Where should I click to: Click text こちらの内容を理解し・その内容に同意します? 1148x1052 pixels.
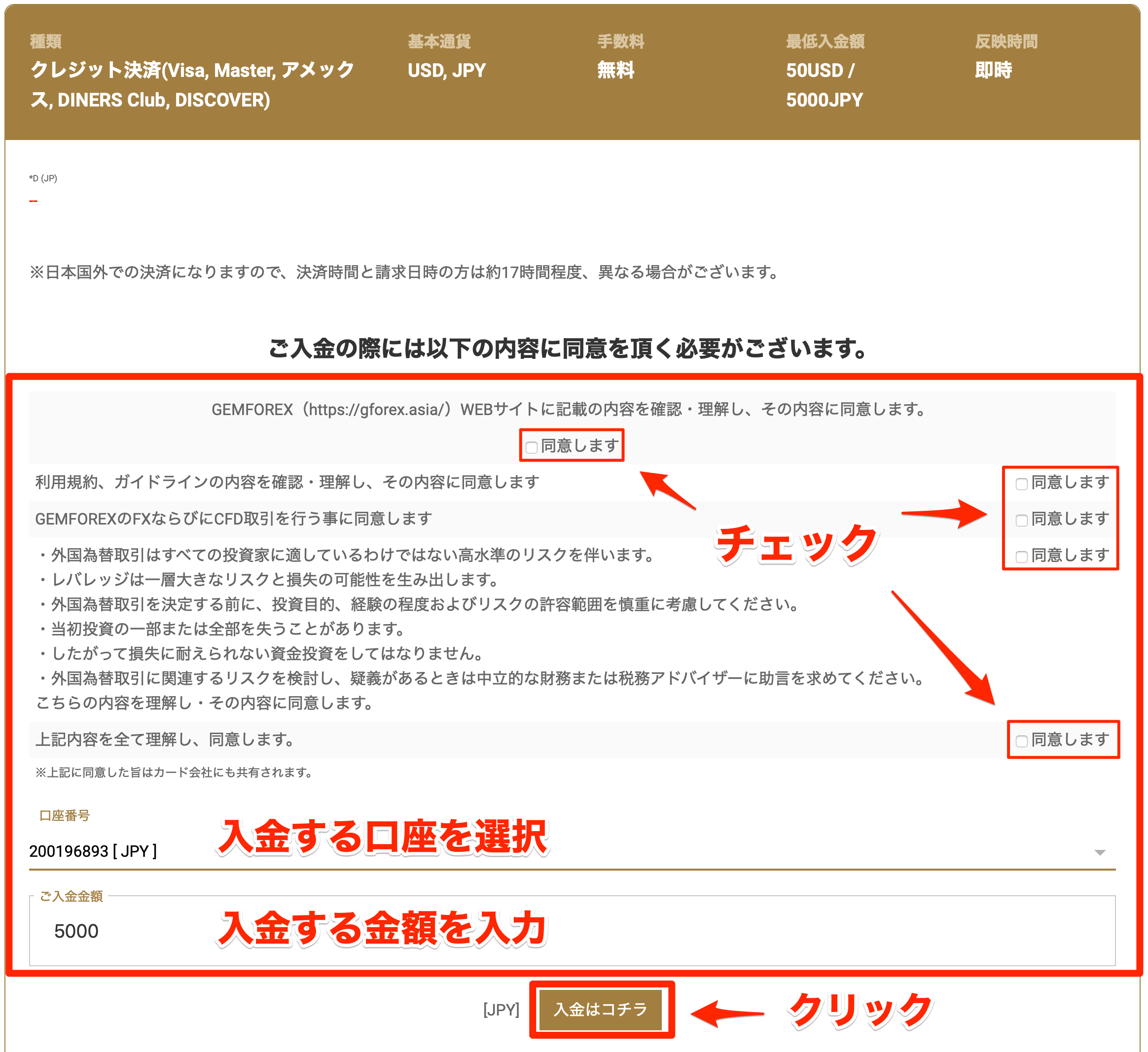pyautogui.click(x=205, y=703)
